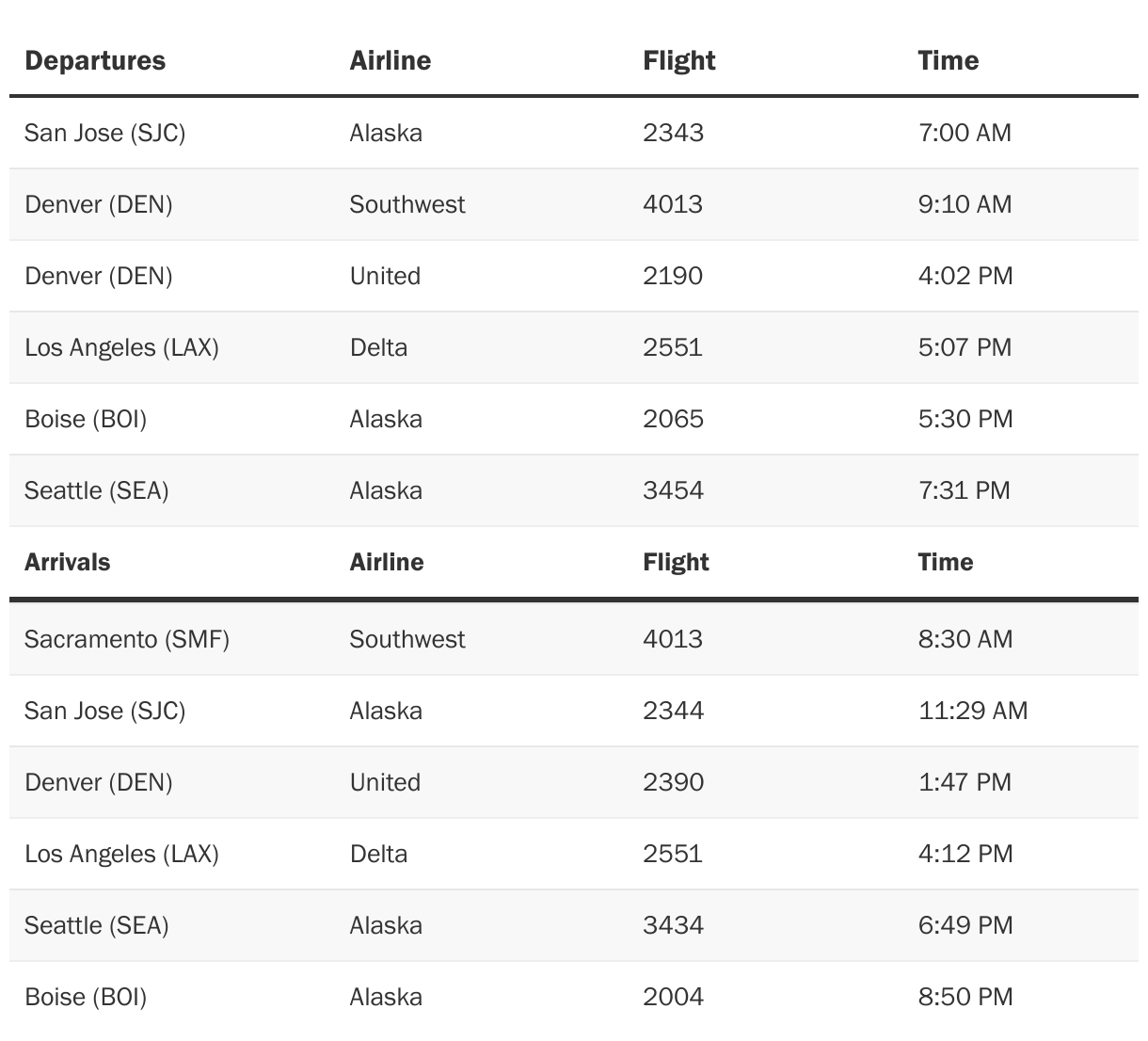The width and height of the screenshot is (1148, 1041).
Task: Click the Airline header in departures table
Action: [x=390, y=61]
